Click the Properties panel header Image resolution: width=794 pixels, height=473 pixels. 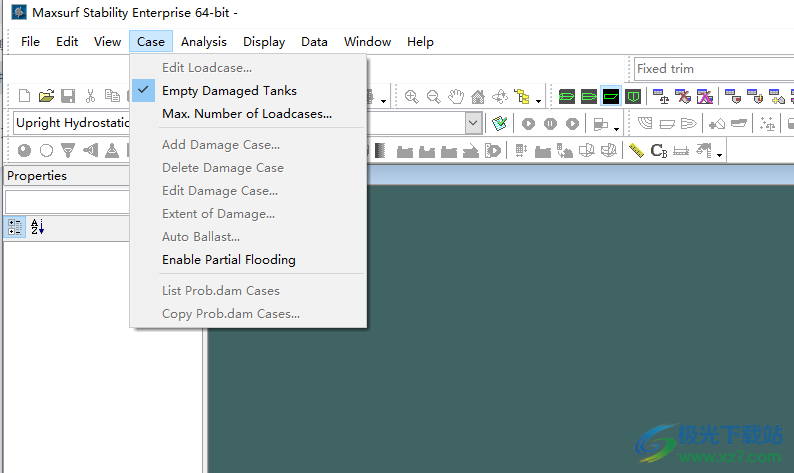[67, 176]
